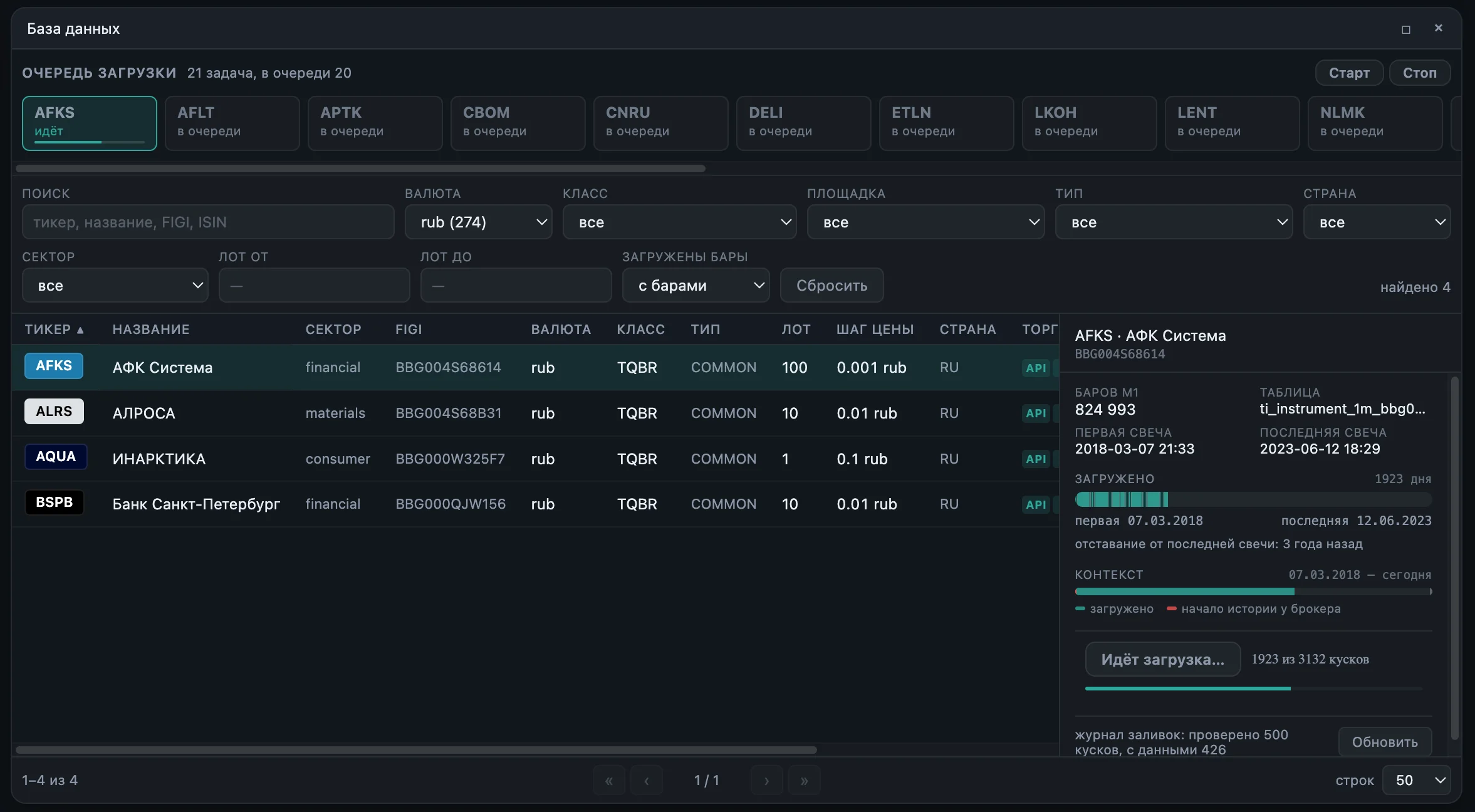
Task: Go to next page of results
Action: pyautogui.click(x=767, y=781)
